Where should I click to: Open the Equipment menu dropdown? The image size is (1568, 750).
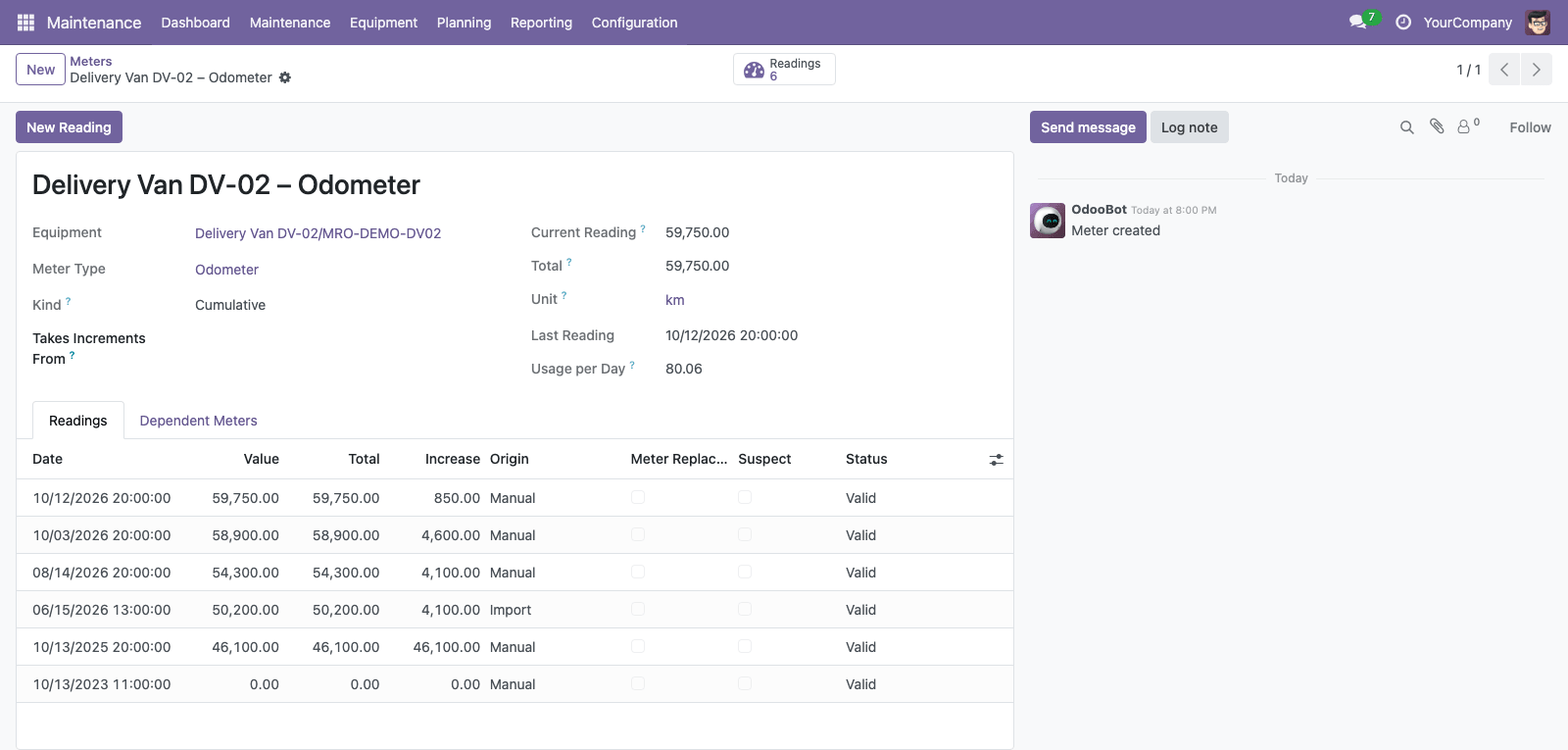[383, 23]
